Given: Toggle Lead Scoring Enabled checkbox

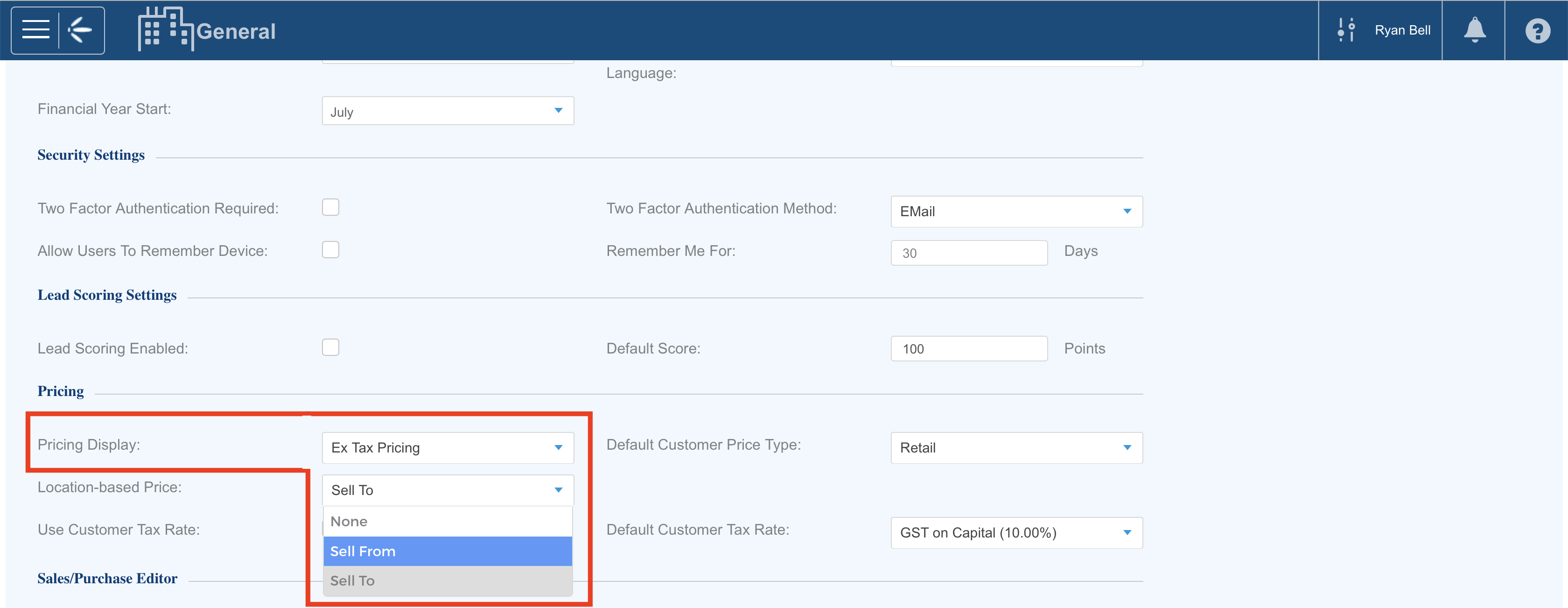Looking at the screenshot, I should [330, 347].
